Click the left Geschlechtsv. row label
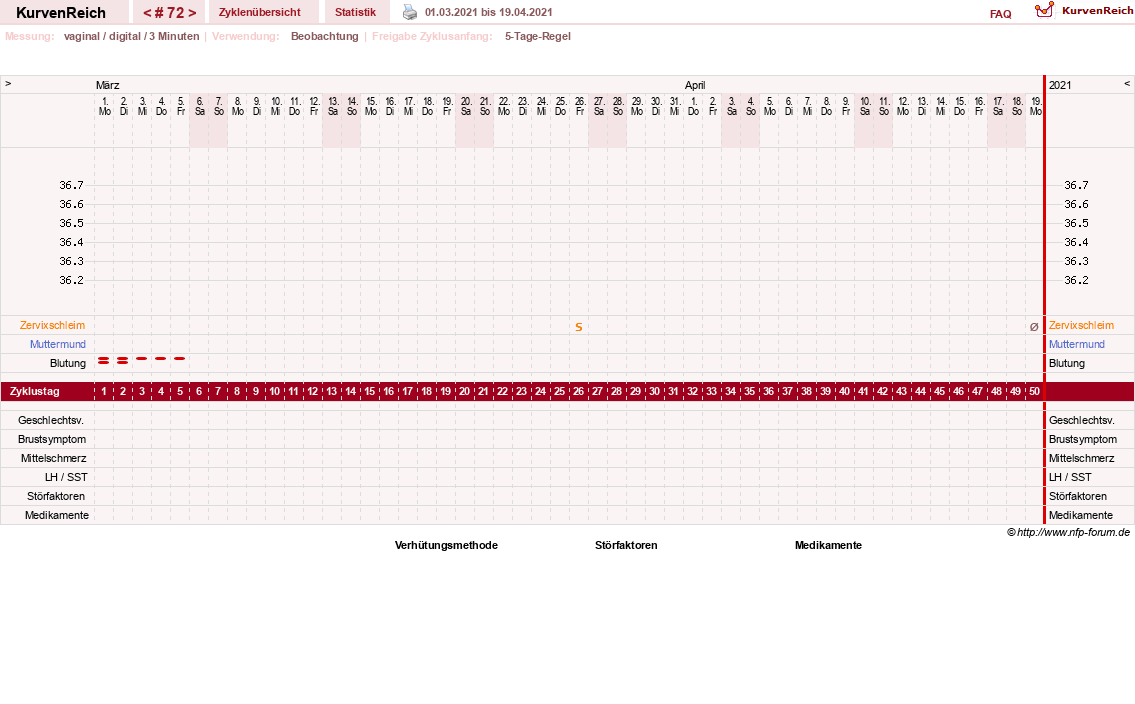Viewport: 1135px width, 704px height. pyautogui.click(x=52, y=420)
